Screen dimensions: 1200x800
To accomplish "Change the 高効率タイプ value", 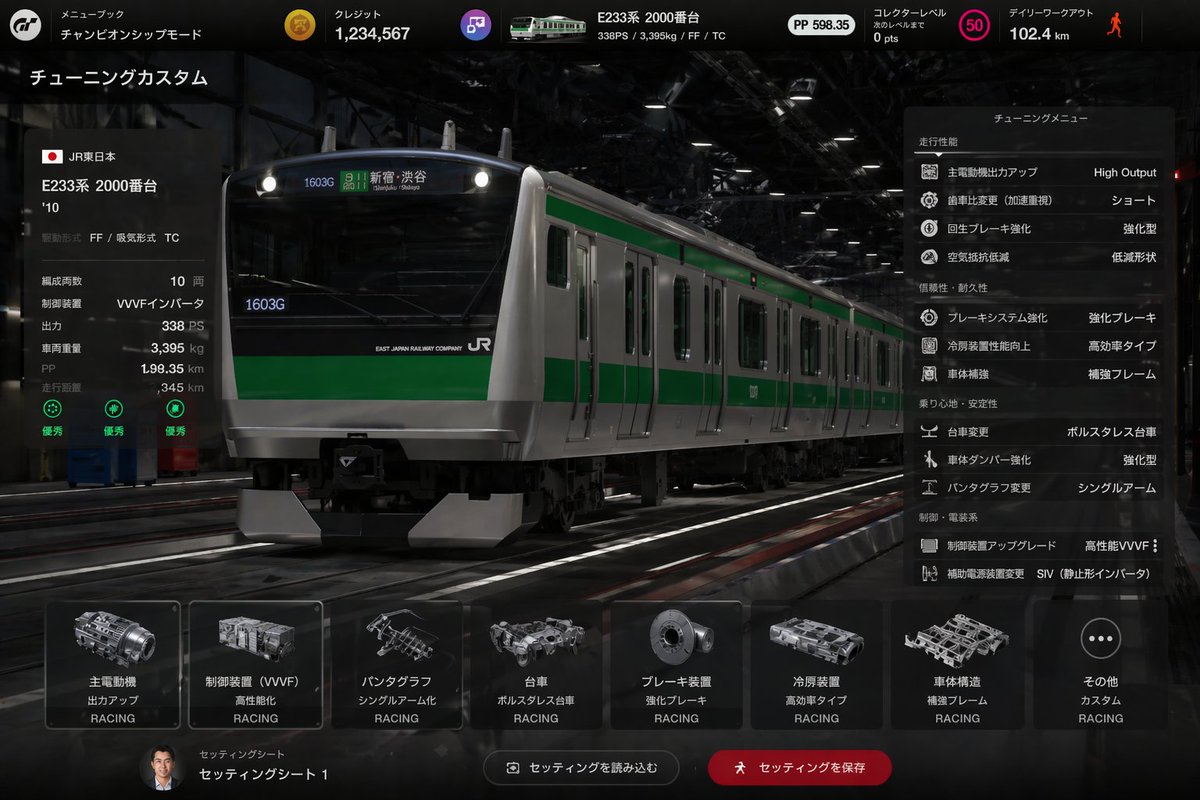I will [x=1122, y=345].
